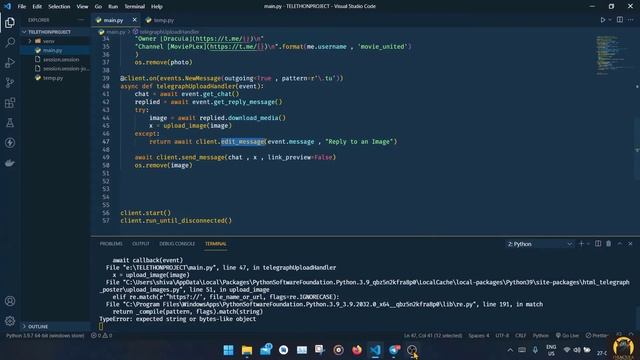Open the Manage gear settings
The width and height of the screenshot is (640, 360).
coord(10,321)
